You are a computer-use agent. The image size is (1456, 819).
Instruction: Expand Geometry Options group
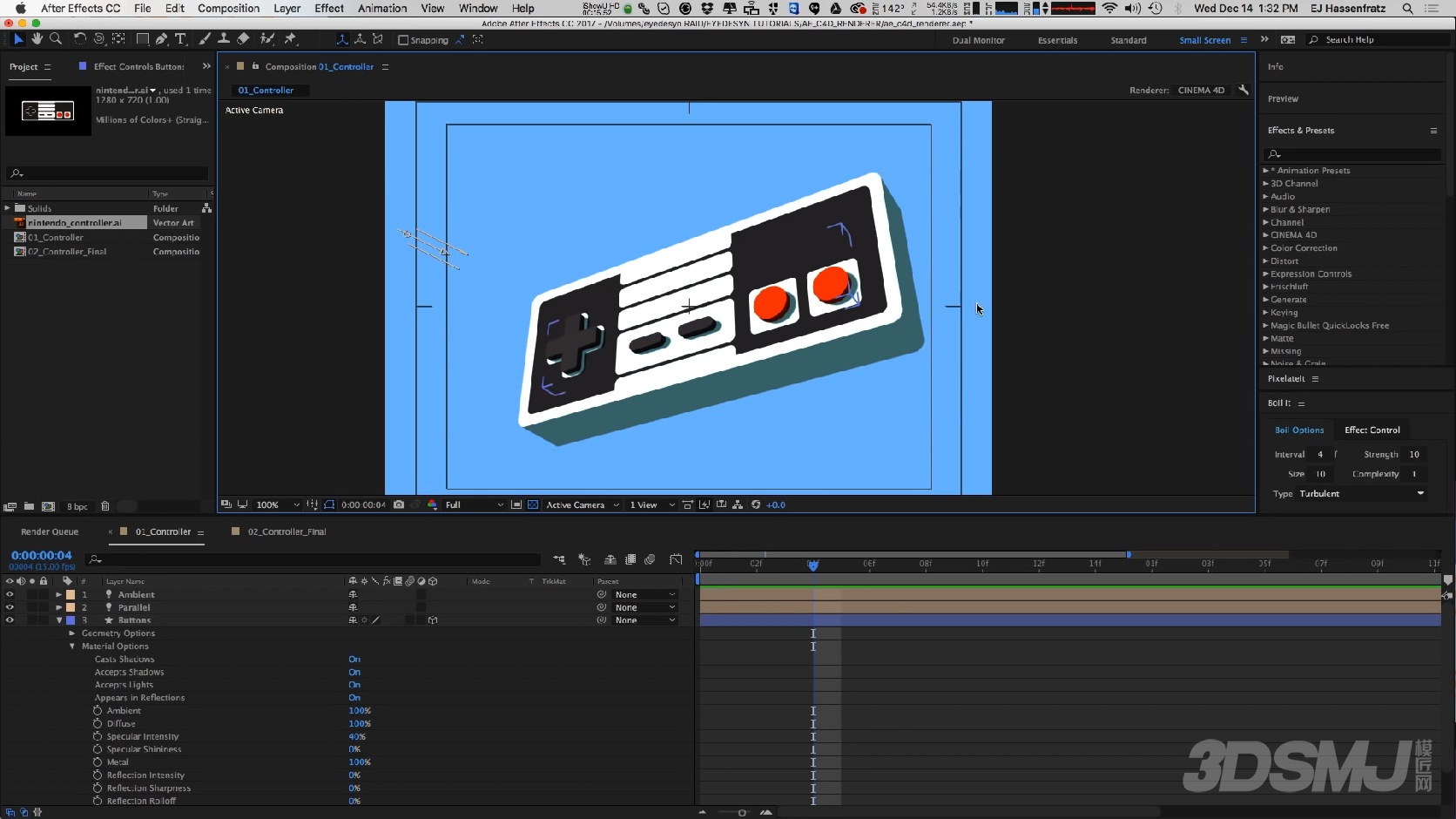pos(72,633)
